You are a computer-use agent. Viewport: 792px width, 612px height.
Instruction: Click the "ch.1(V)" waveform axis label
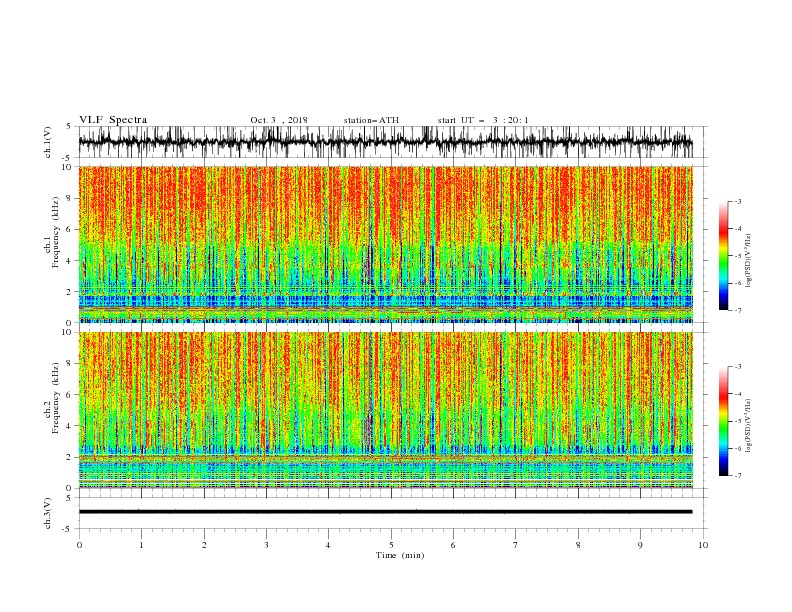point(48,142)
